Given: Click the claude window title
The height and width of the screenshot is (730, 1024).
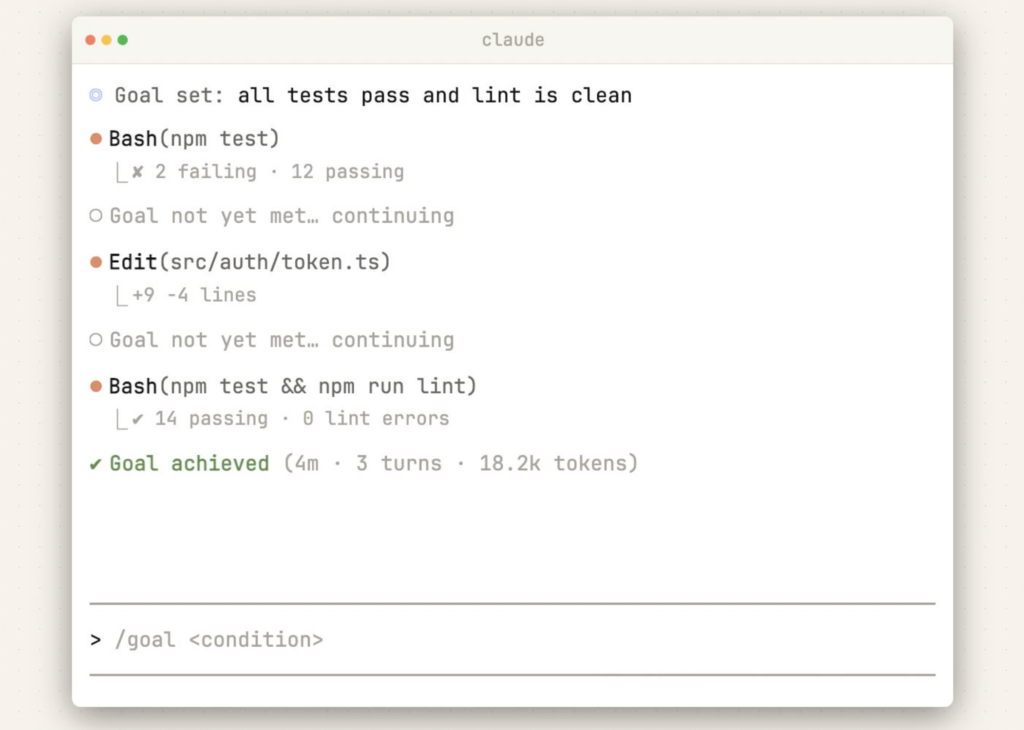Looking at the screenshot, I should coord(513,40).
